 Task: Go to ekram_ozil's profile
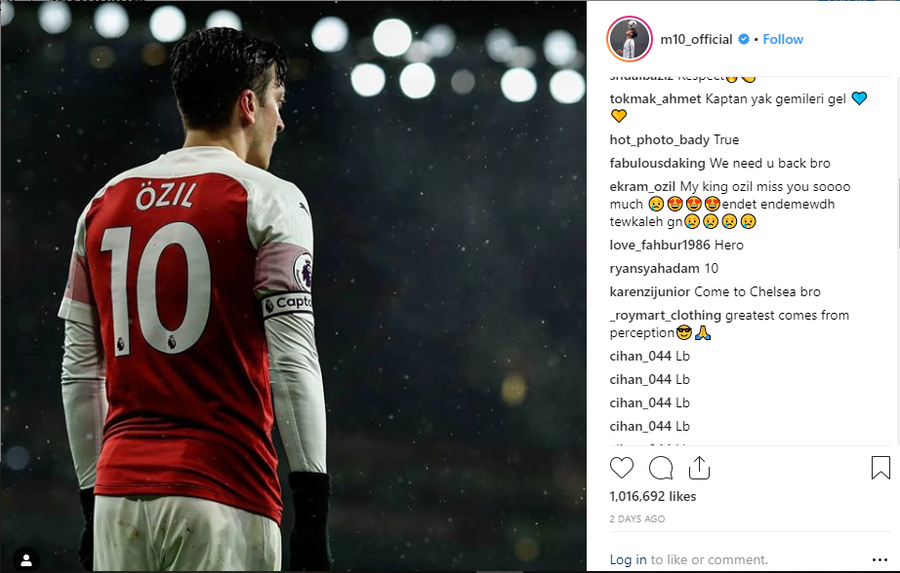pos(642,187)
